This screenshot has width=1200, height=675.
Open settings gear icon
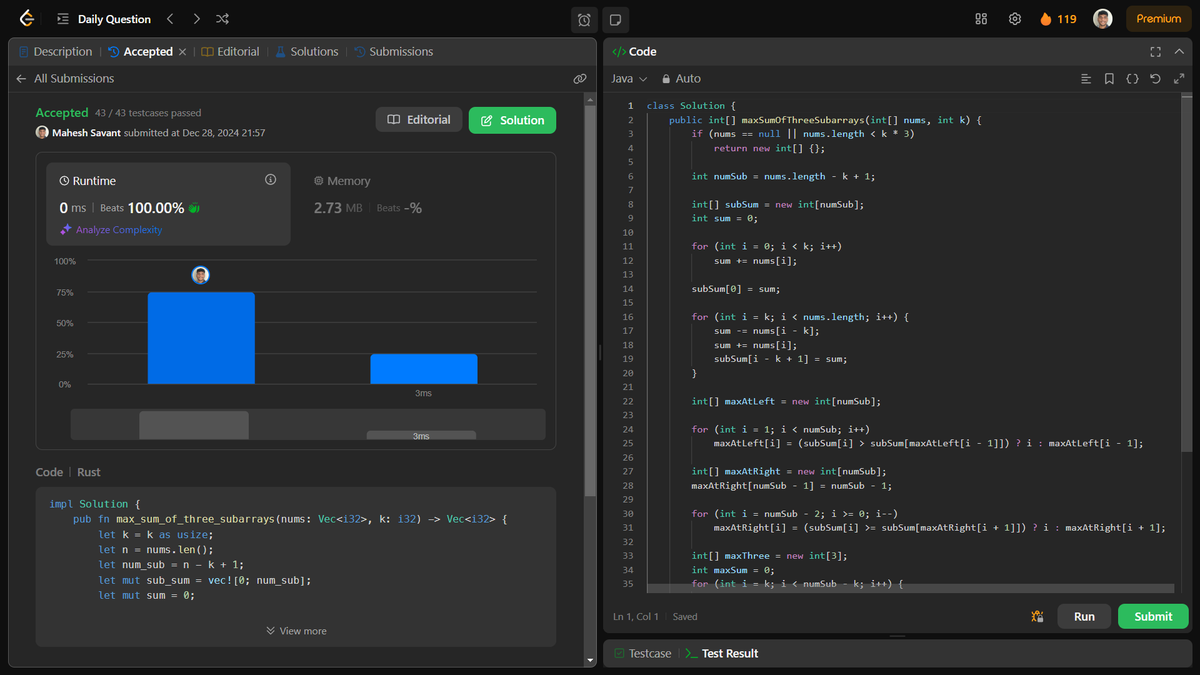pyautogui.click(x=1015, y=19)
